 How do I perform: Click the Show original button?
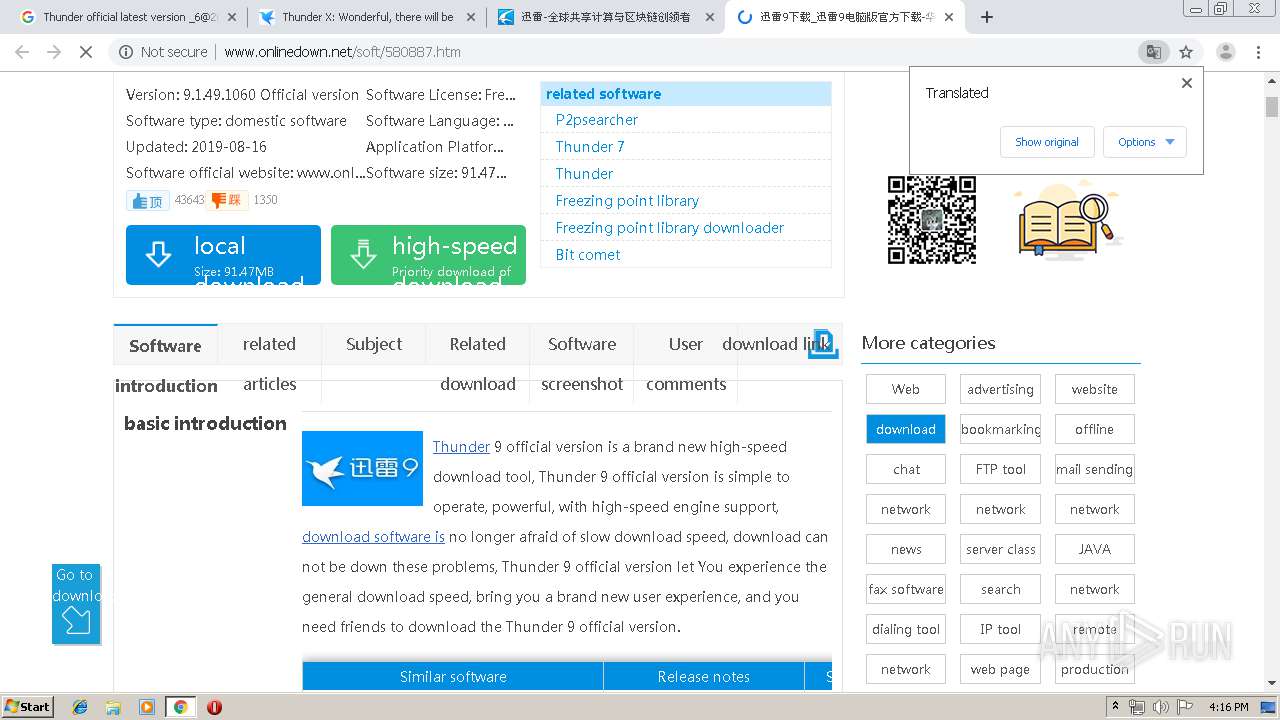(1047, 142)
